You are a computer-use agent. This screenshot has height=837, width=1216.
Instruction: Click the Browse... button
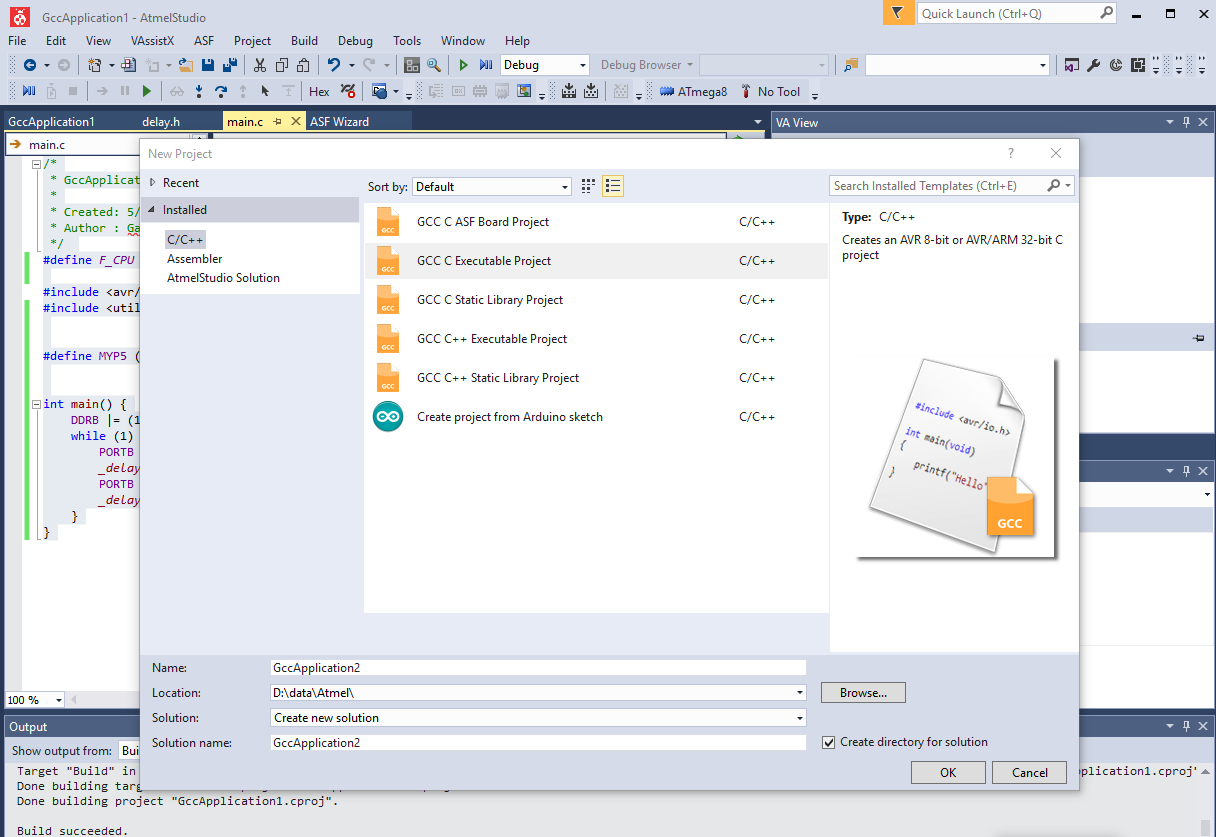863,693
